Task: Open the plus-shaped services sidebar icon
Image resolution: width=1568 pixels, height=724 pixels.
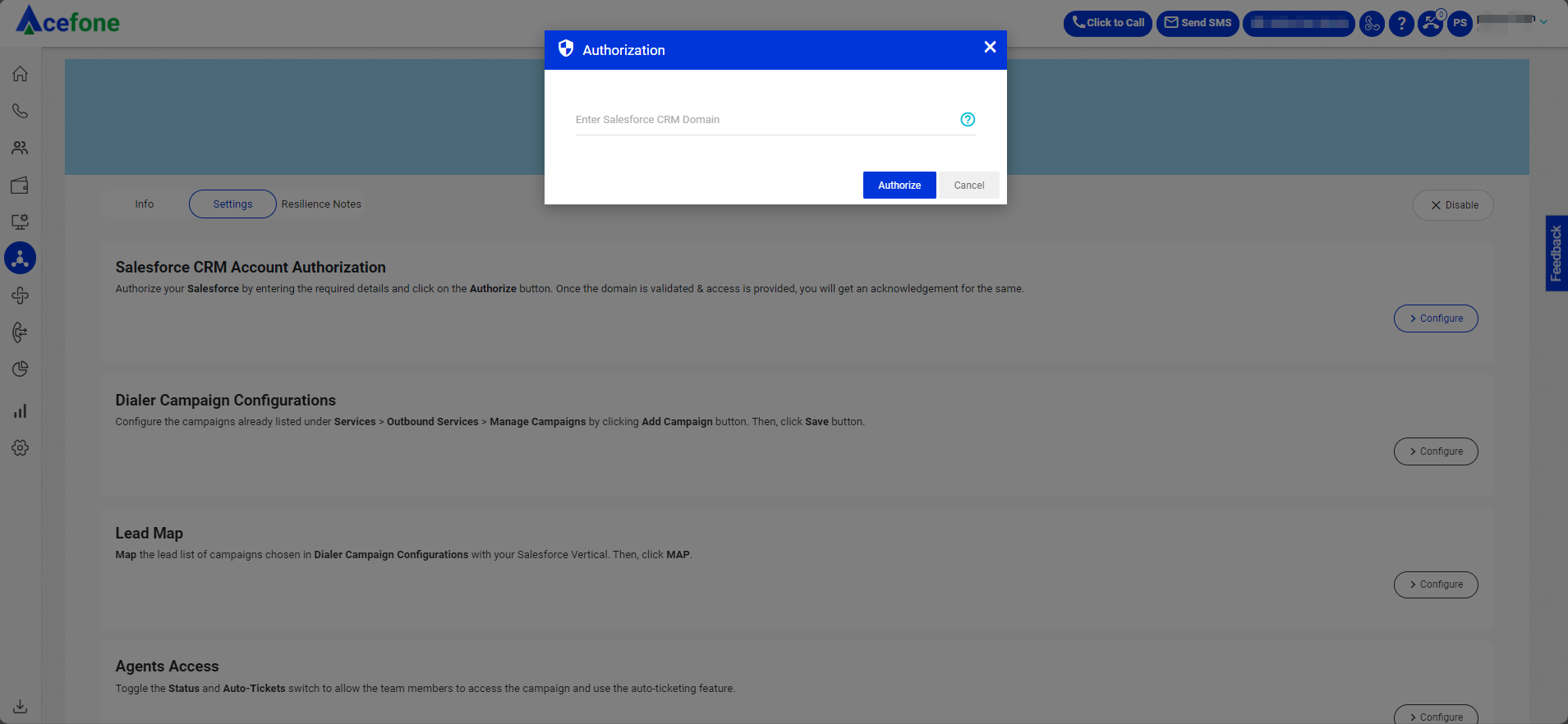Action: 21,296
